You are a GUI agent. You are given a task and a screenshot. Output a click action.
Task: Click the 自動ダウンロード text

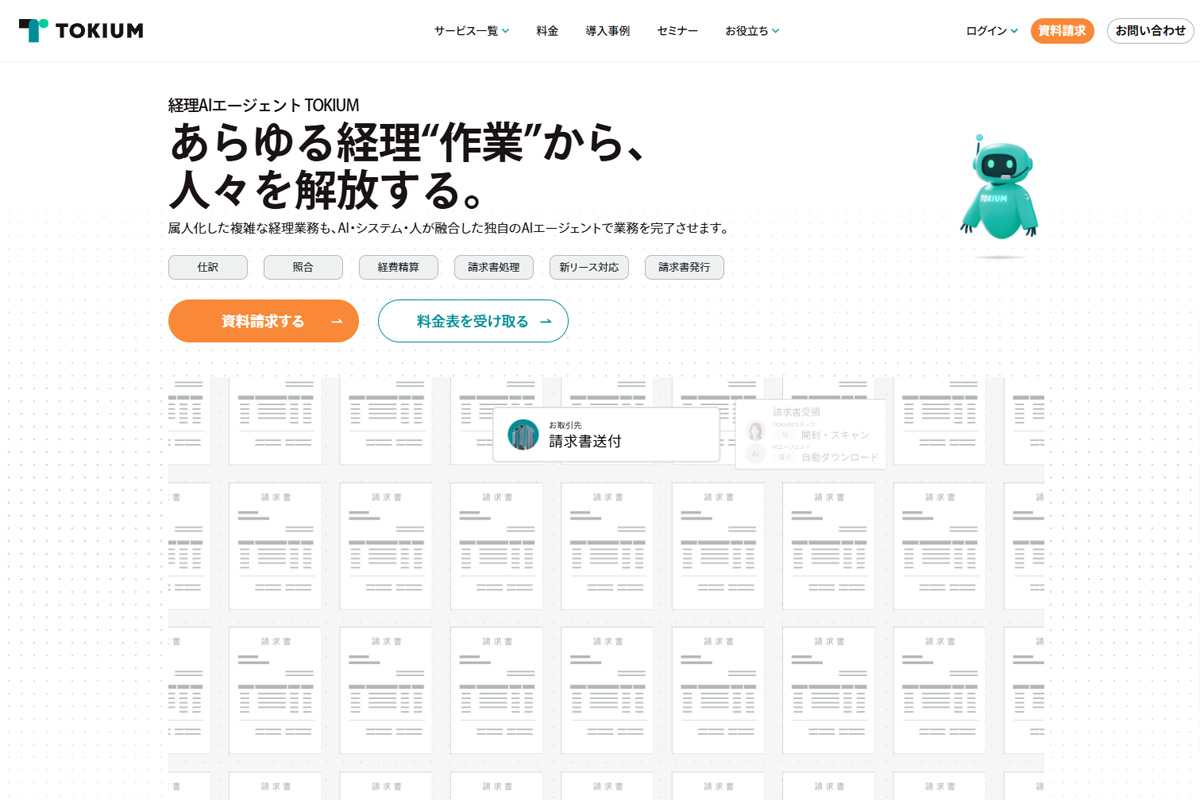point(840,457)
